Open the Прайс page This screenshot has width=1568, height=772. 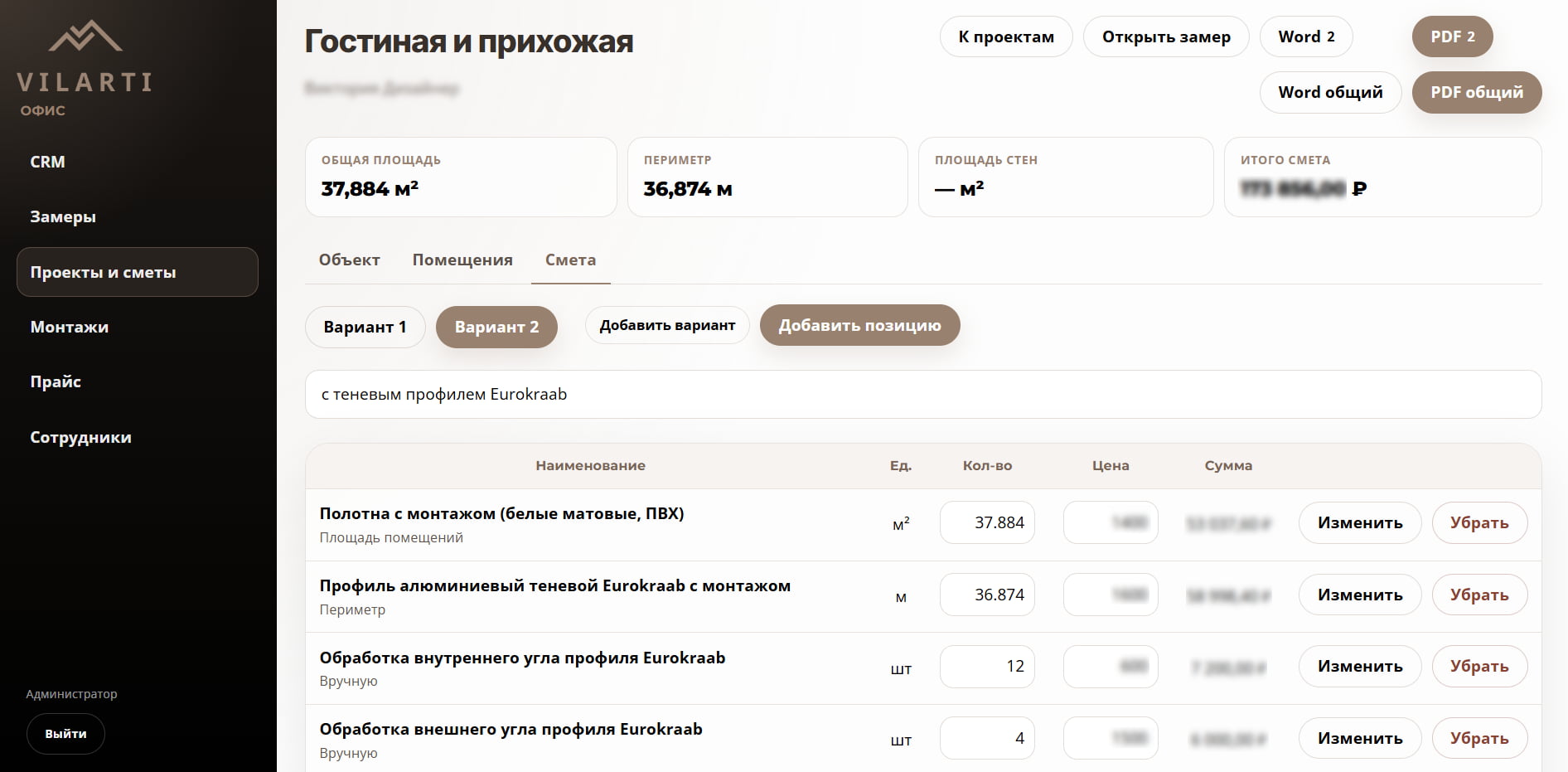56,381
